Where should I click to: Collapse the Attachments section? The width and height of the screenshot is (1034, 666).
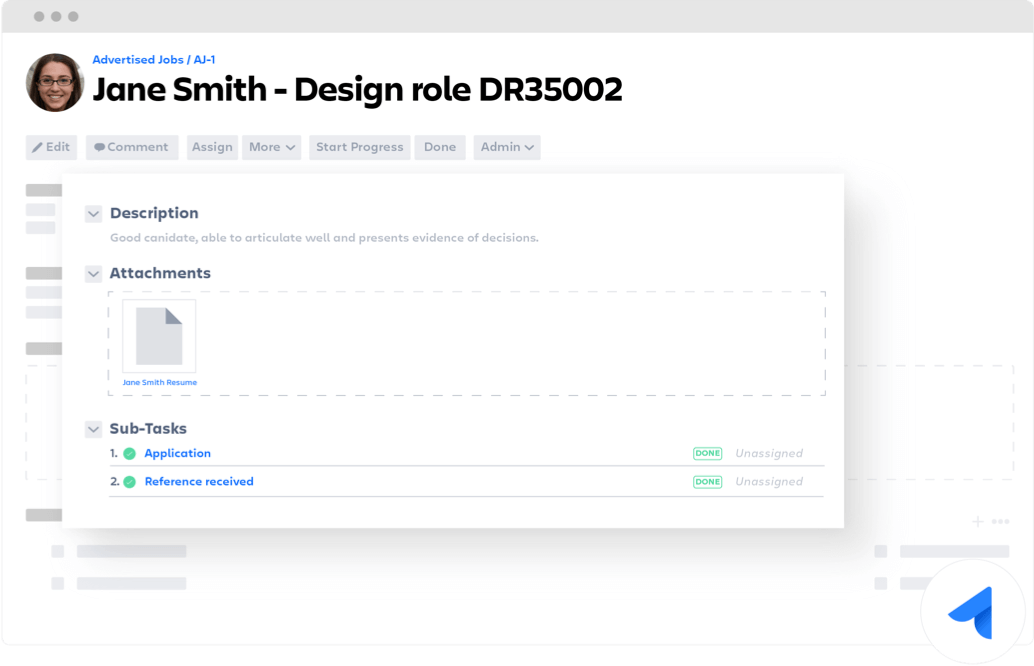click(x=93, y=273)
